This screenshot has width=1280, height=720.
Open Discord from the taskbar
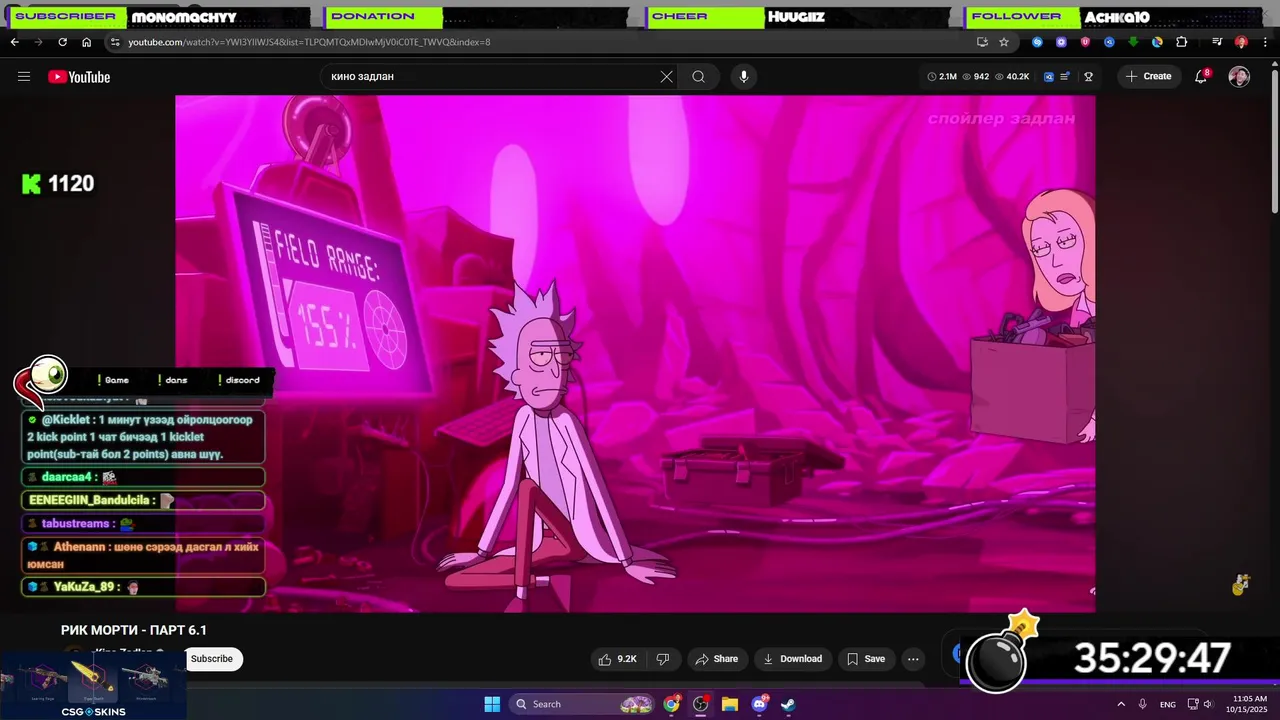pos(759,704)
